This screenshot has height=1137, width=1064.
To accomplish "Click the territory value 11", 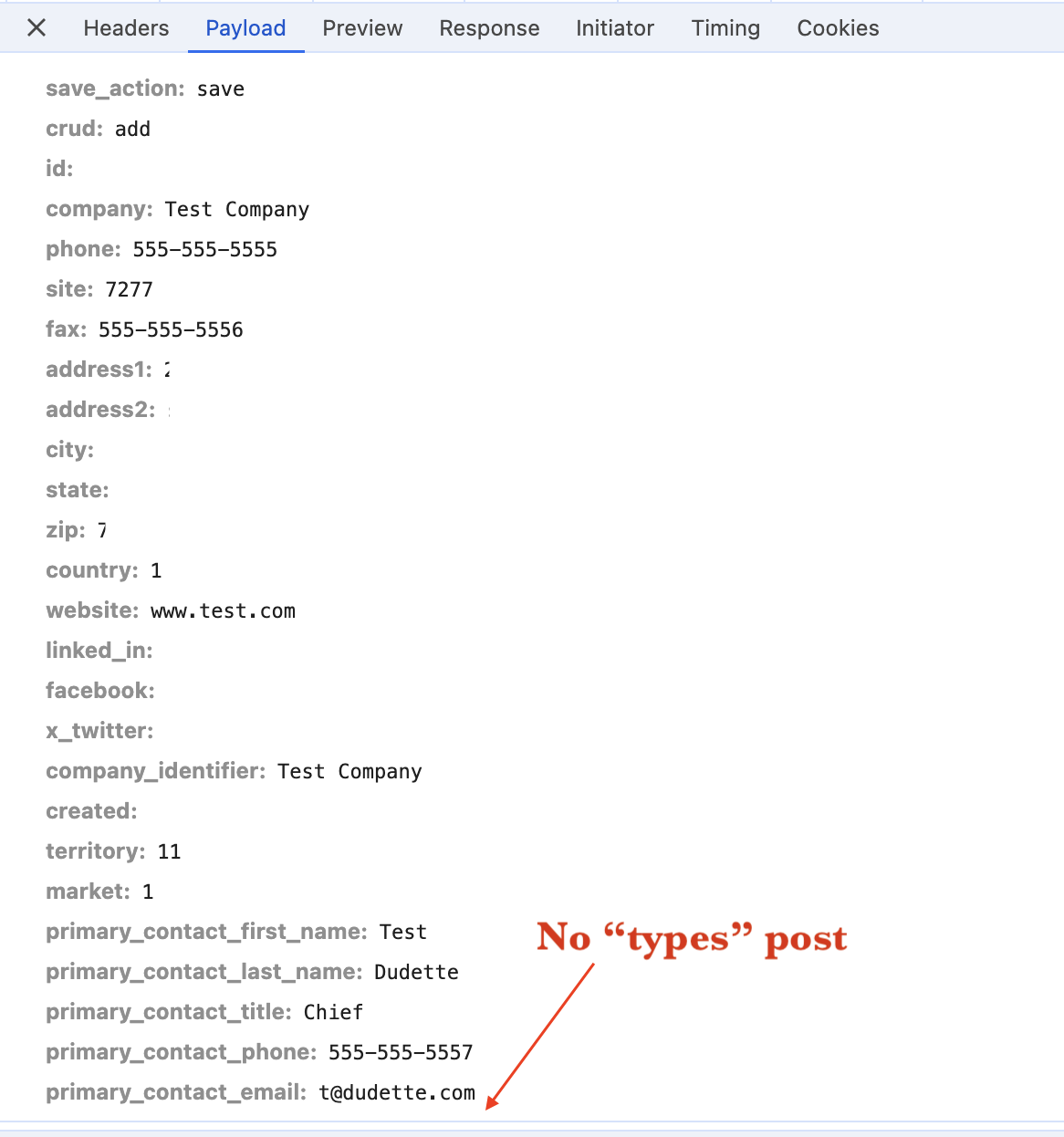I will click(170, 852).
